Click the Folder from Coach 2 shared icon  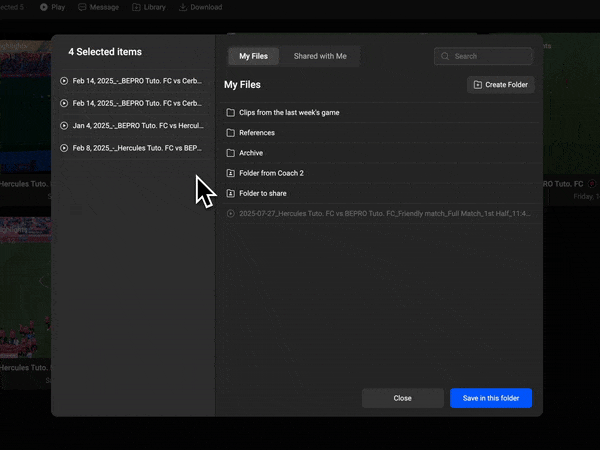click(230, 173)
